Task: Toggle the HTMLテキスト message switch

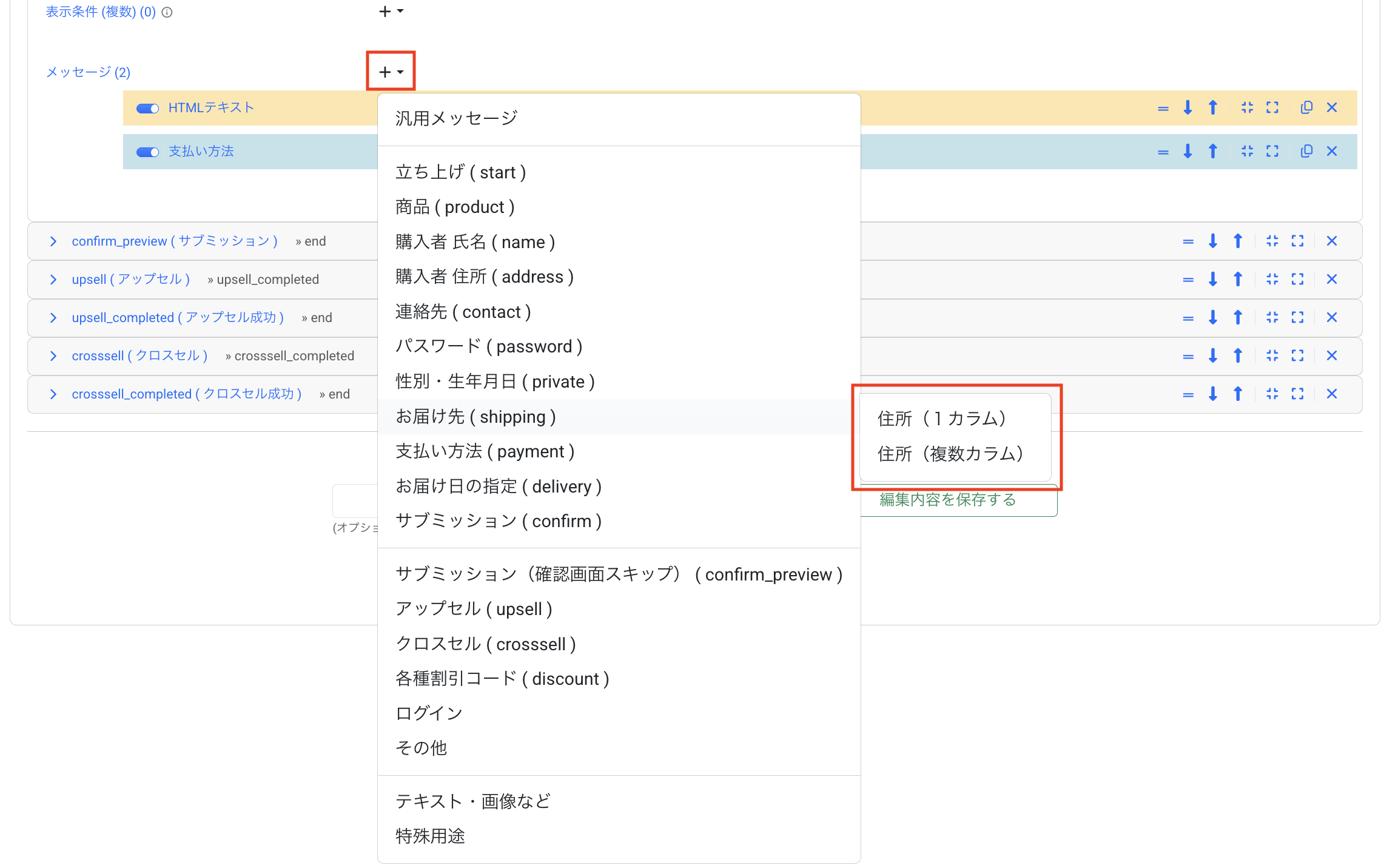Action: (x=147, y=108)
